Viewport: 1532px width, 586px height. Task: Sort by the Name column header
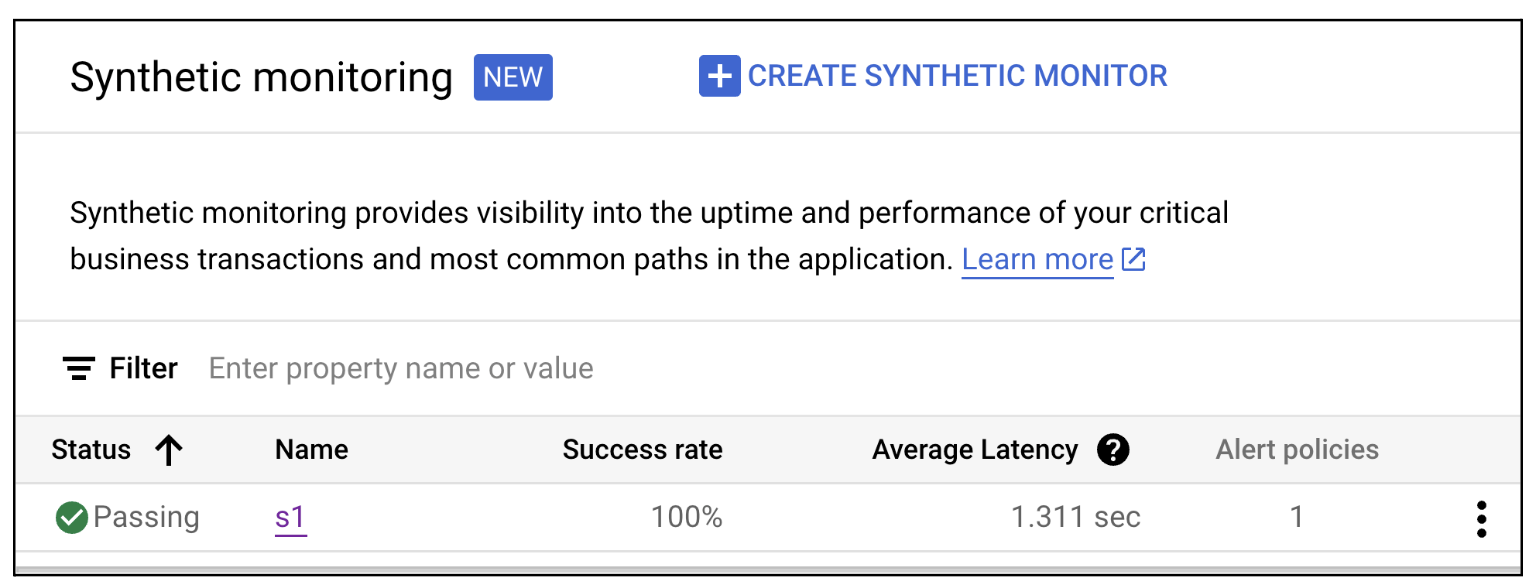311,451
